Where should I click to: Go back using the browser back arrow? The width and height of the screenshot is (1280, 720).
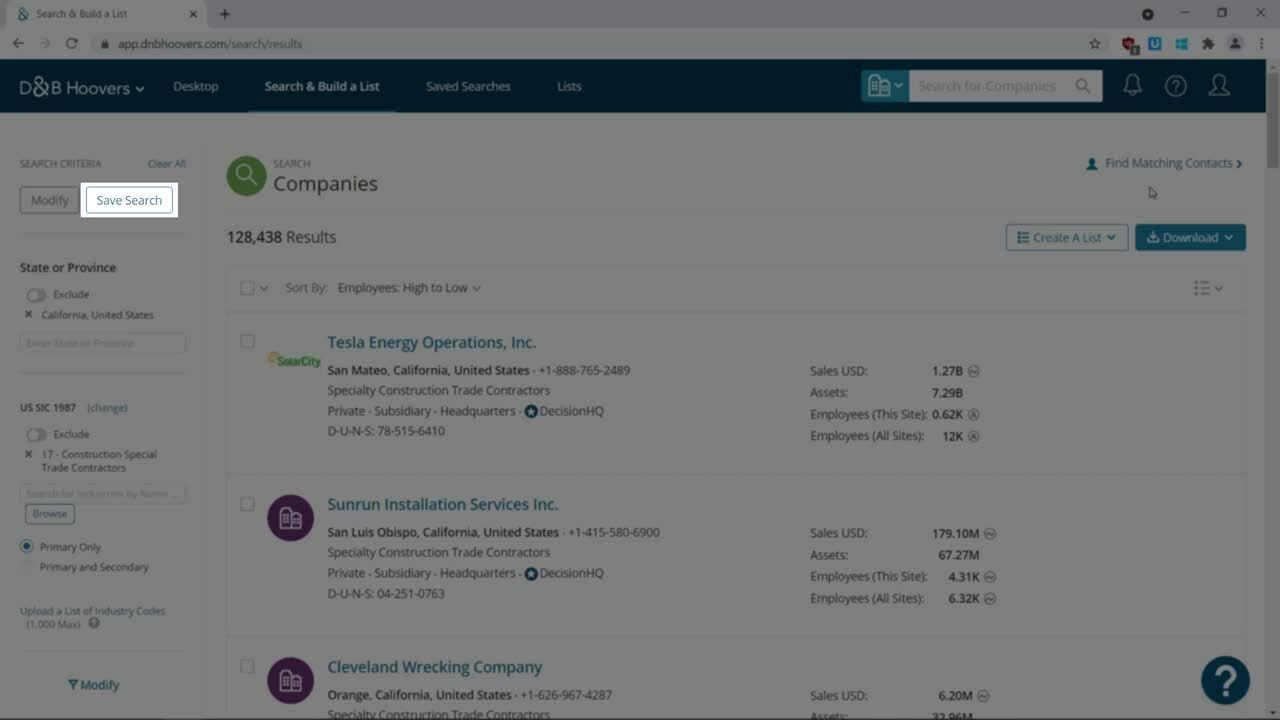point(18,44)
